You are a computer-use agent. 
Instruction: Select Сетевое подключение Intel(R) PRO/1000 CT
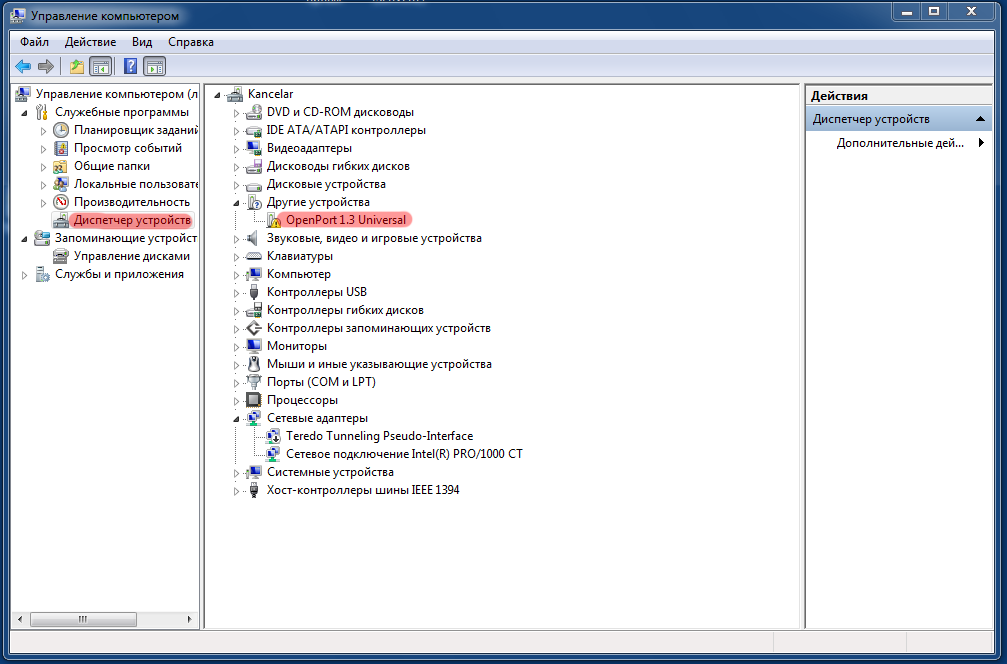(x=403, y=454)
